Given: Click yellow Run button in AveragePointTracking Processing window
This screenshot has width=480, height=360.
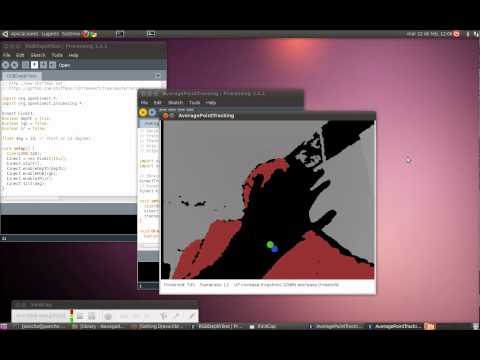Looking at the screenshot, I should coord(143,112).
